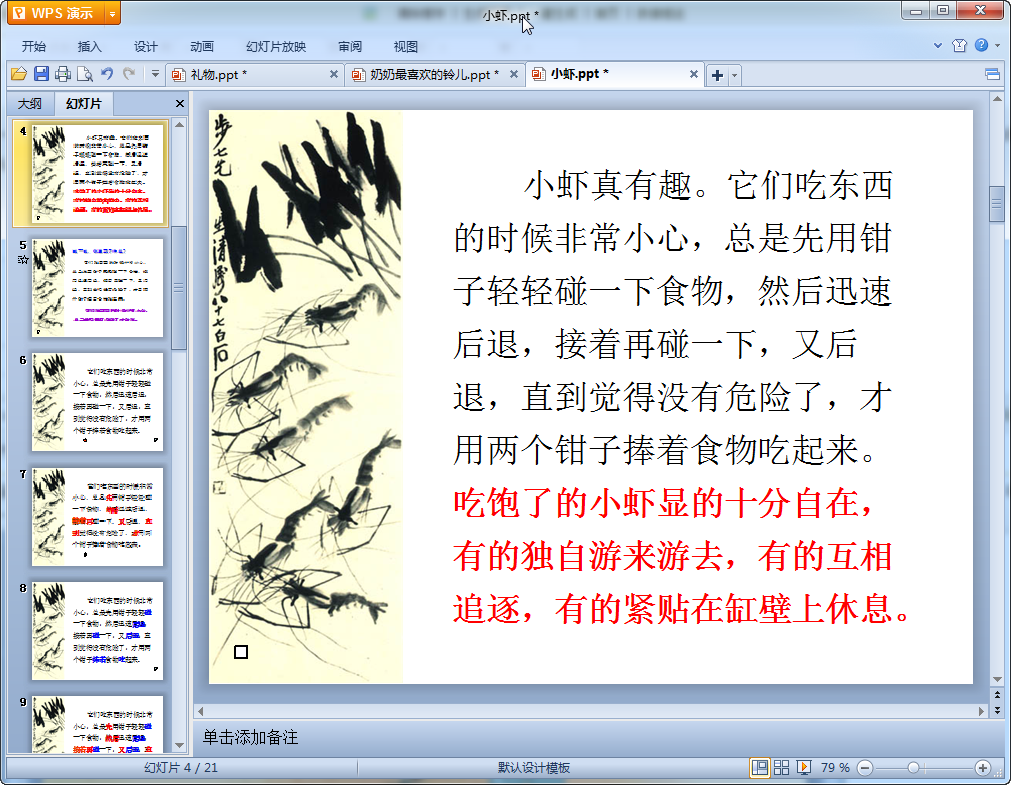Open the WPS 演示 application menu
The width and height of the screenshot is (1011, 785).
[55, 13]
